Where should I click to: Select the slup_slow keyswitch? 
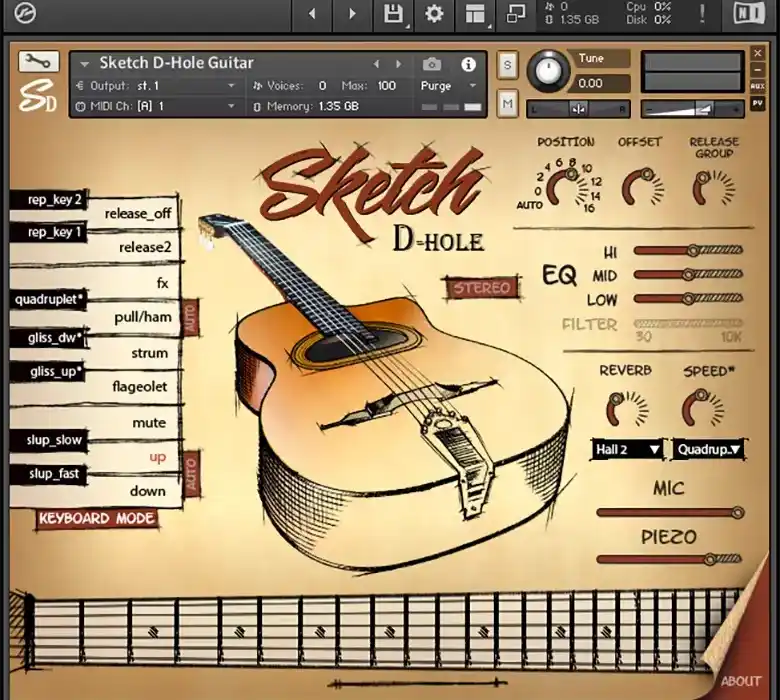click(x=49, y=440)
